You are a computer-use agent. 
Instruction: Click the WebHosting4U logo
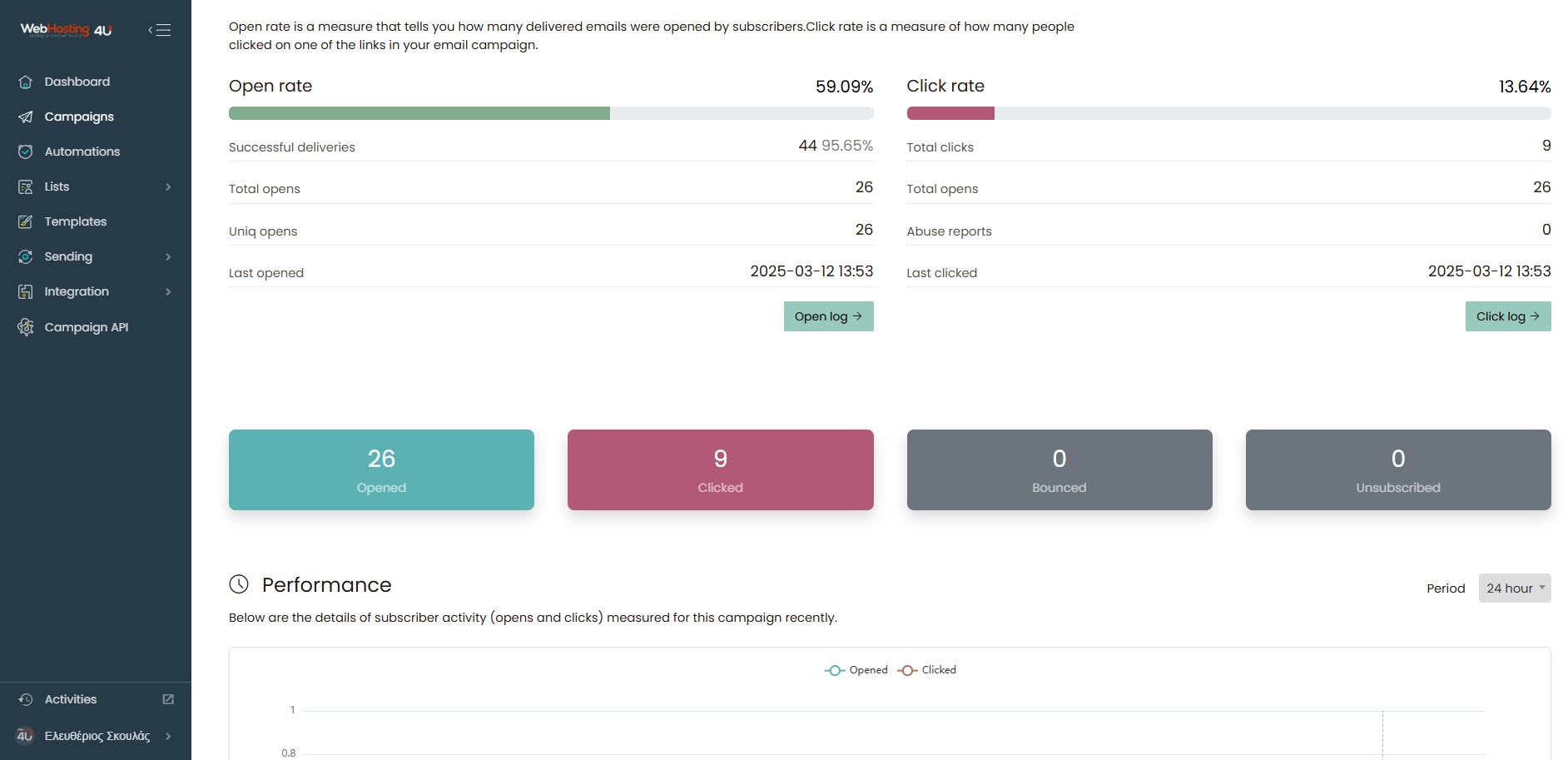(67, 30)
